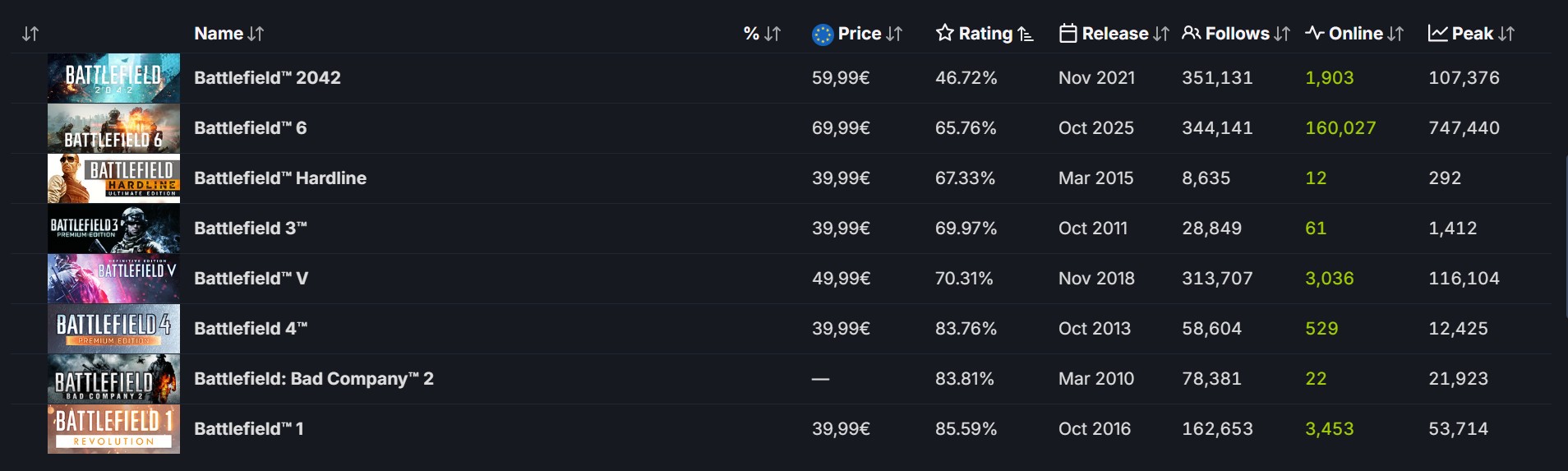Open Battlefield: Bad Company 2 page
The height and width of the screenshot is (471, 1568).
click(x=313, y=379)
